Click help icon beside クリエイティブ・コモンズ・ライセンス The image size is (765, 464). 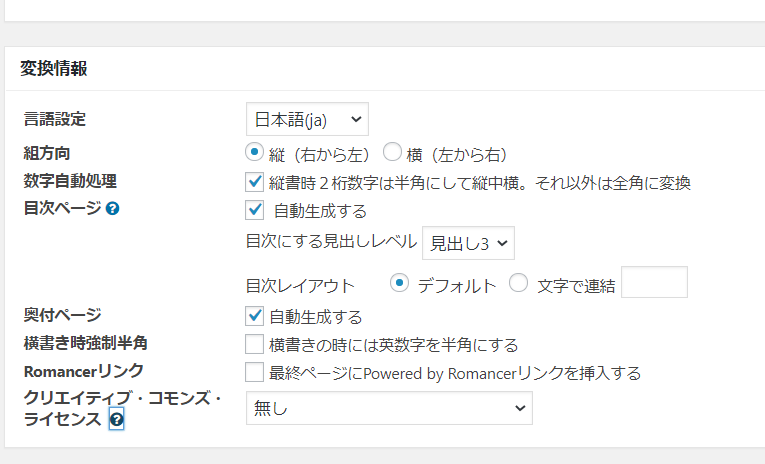pyautogui.click(x=116, y=420)
